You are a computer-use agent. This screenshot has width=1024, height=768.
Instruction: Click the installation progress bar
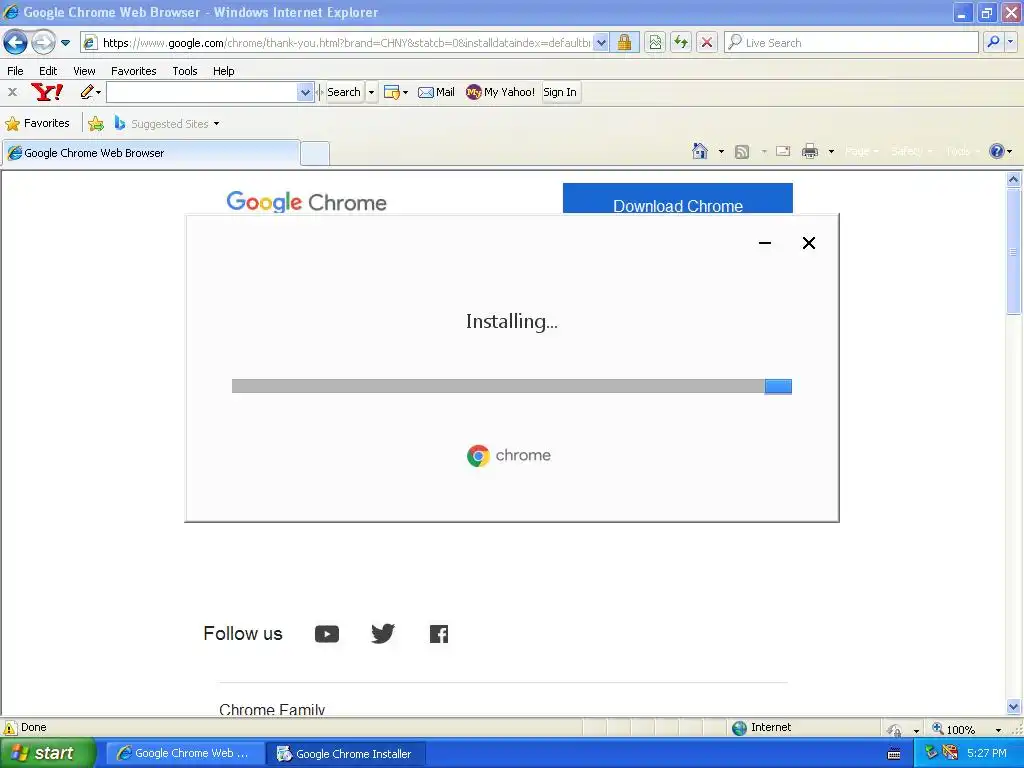(511, 386)
